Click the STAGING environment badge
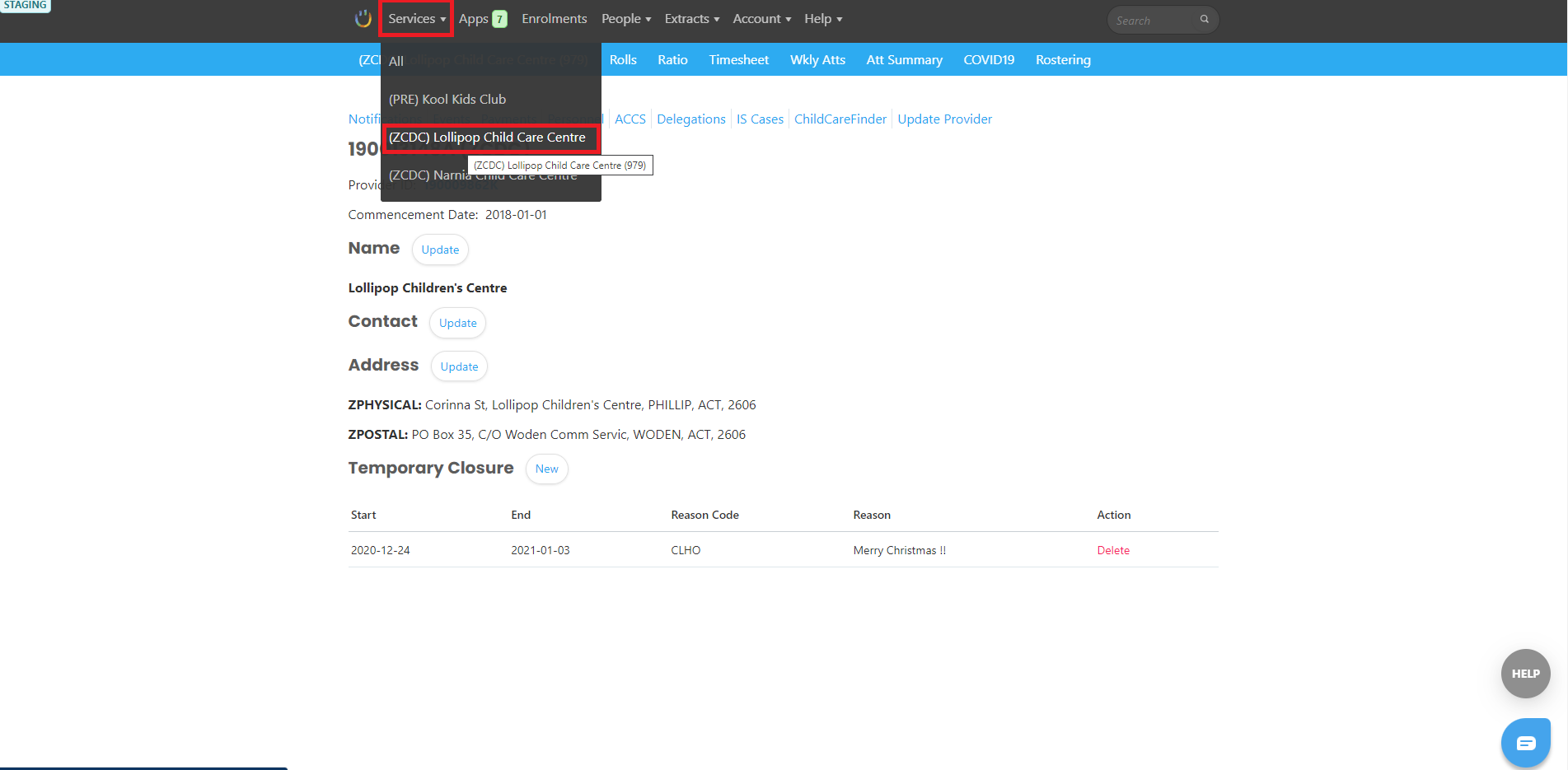This screenshot has height=770, width=1568. click(x=26, y=6)
